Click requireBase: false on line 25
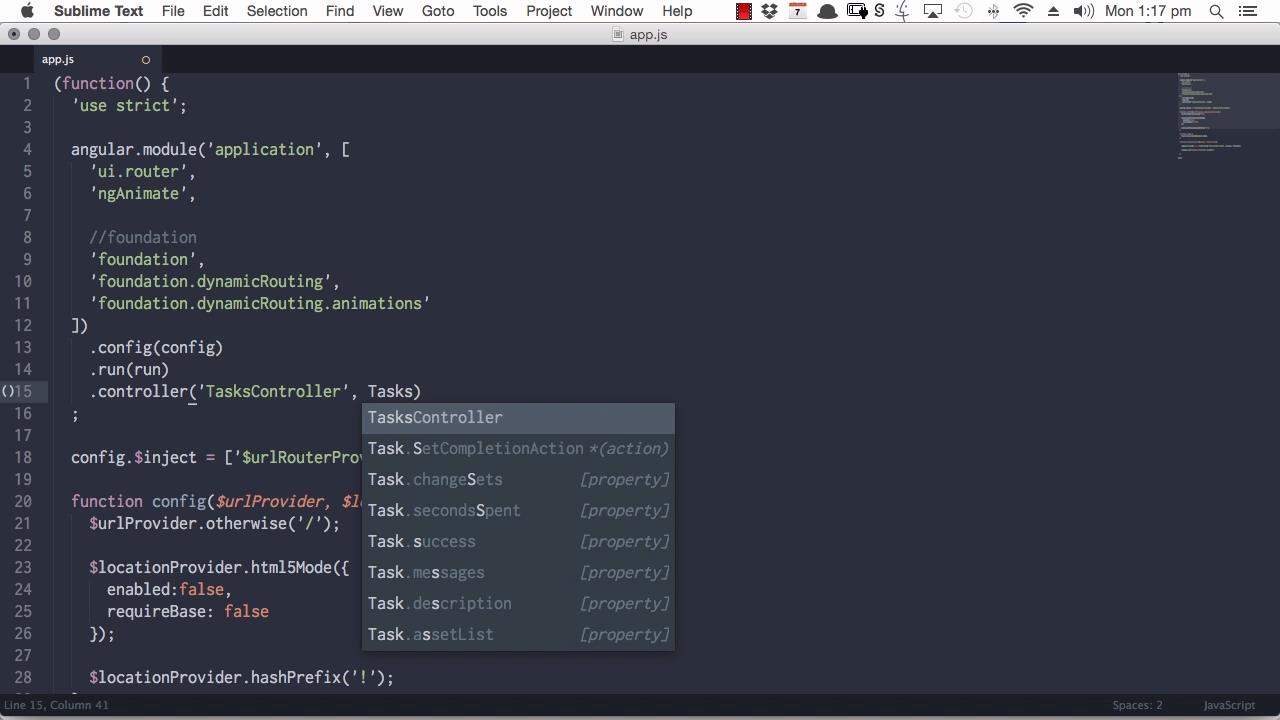The width and height of the screenshot is (1280, 720). pos(188,611)
